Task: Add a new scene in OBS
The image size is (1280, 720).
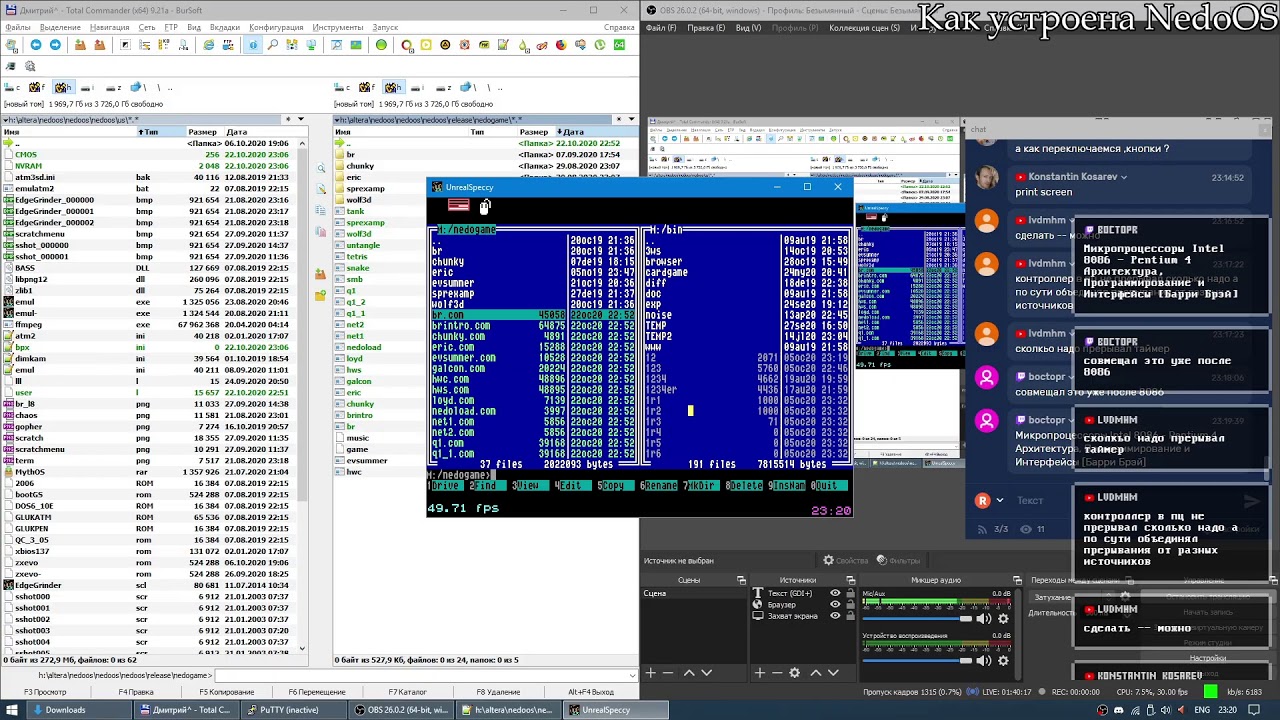Action: (650, 673)
